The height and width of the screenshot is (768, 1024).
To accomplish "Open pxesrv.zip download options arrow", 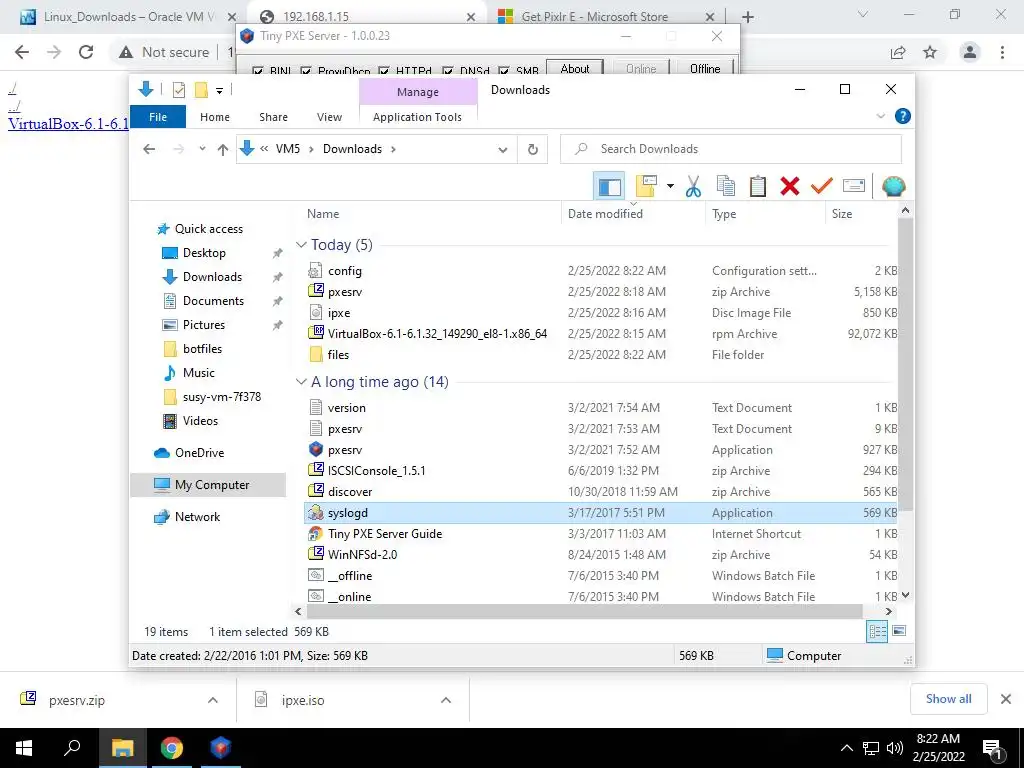I will point(213,700).
